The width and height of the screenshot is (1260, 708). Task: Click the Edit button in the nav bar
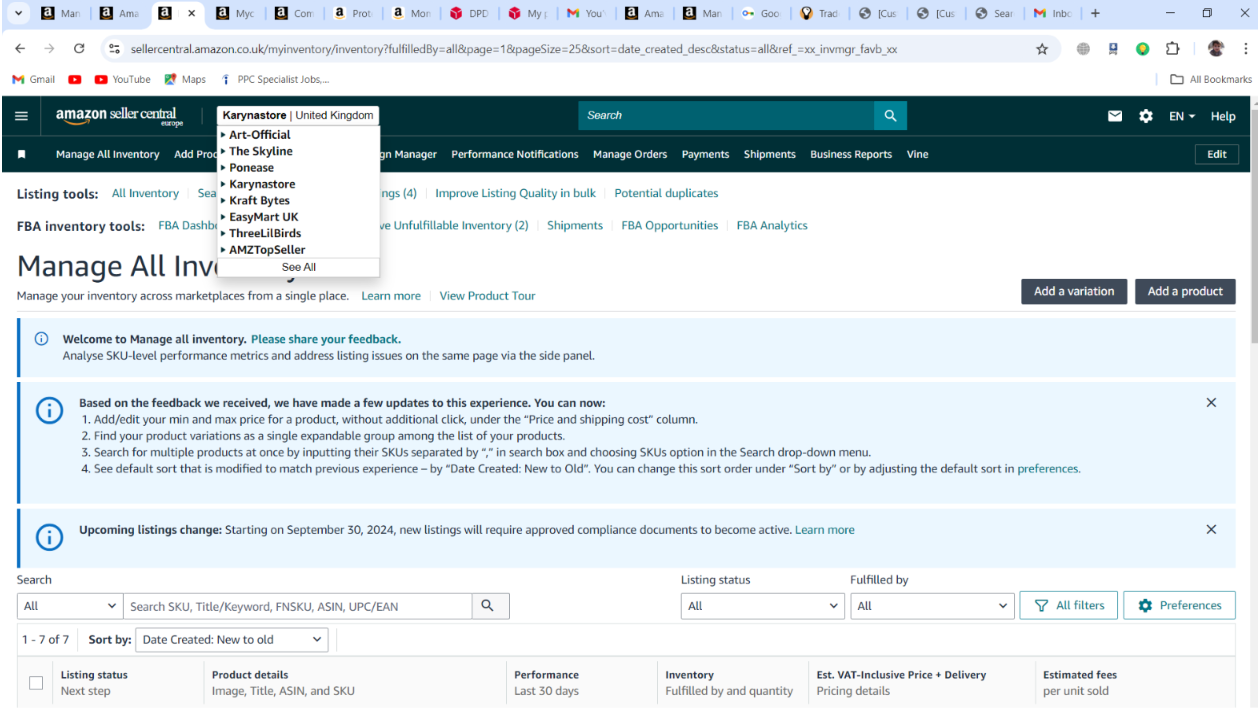[1217, 154]
